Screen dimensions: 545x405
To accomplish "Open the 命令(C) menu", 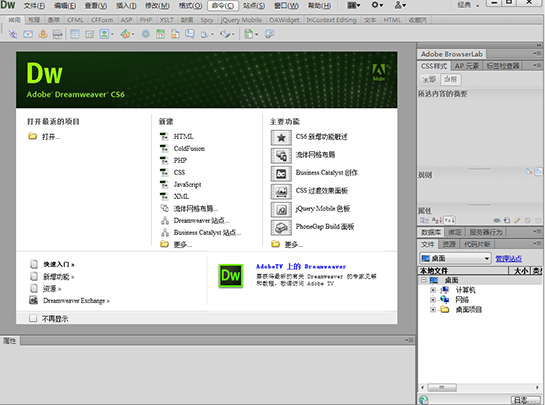I will (x=223, y=6).
